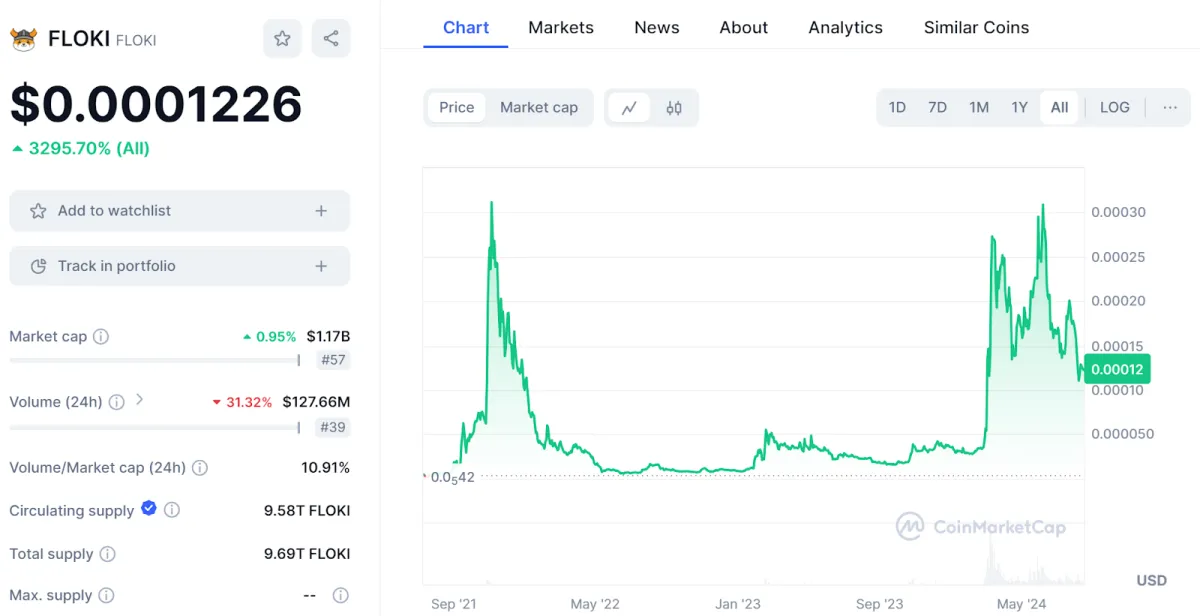
Task: Open the Analytics tab
Action: (x=846, y=27)
